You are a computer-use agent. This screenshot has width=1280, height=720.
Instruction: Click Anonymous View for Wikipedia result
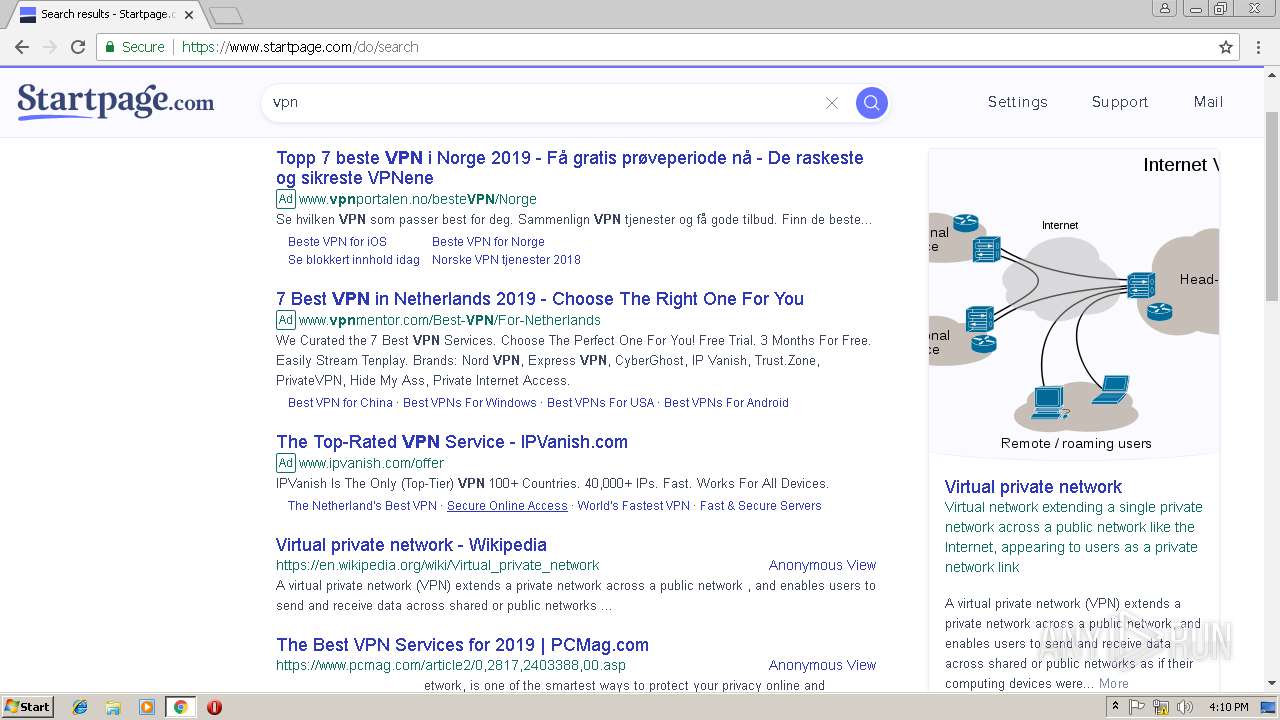[x=822, y=565]
